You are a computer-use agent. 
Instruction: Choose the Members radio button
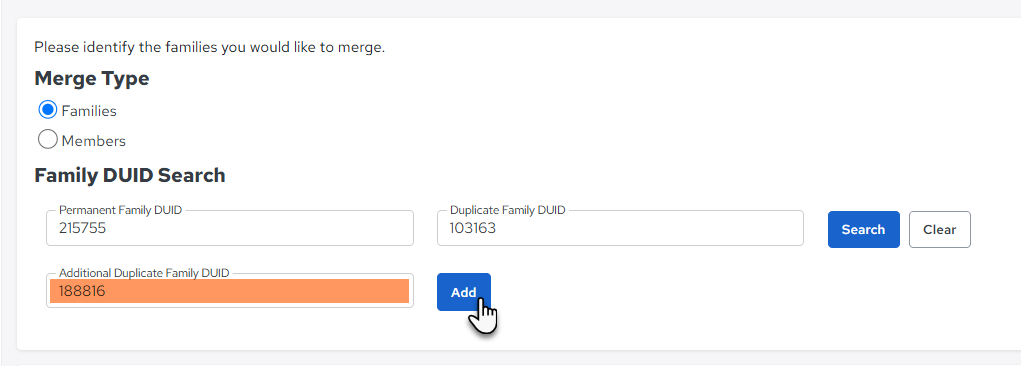coord(48,140)
